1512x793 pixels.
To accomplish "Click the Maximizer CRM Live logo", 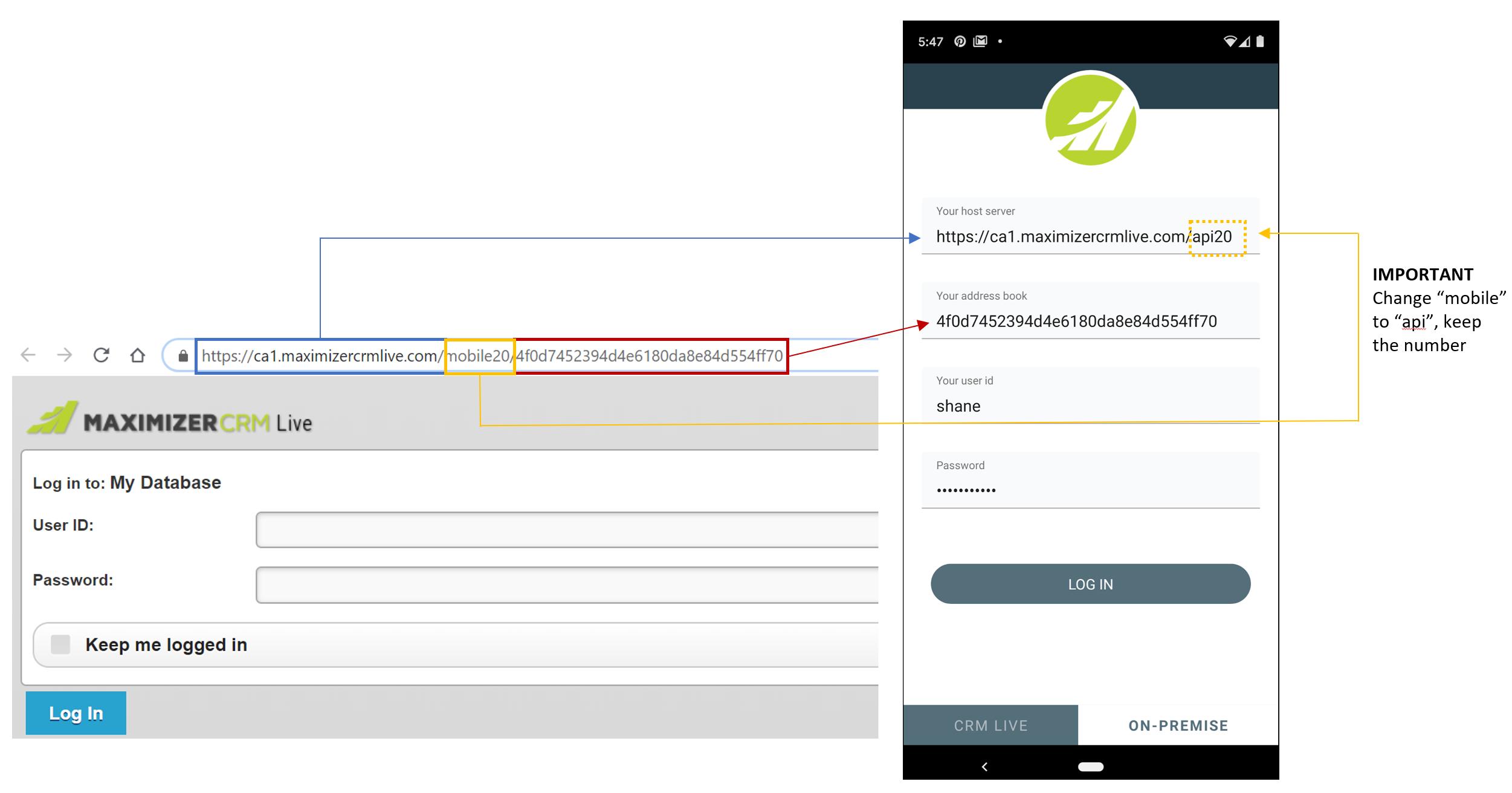I will click(x=170, y=418).
